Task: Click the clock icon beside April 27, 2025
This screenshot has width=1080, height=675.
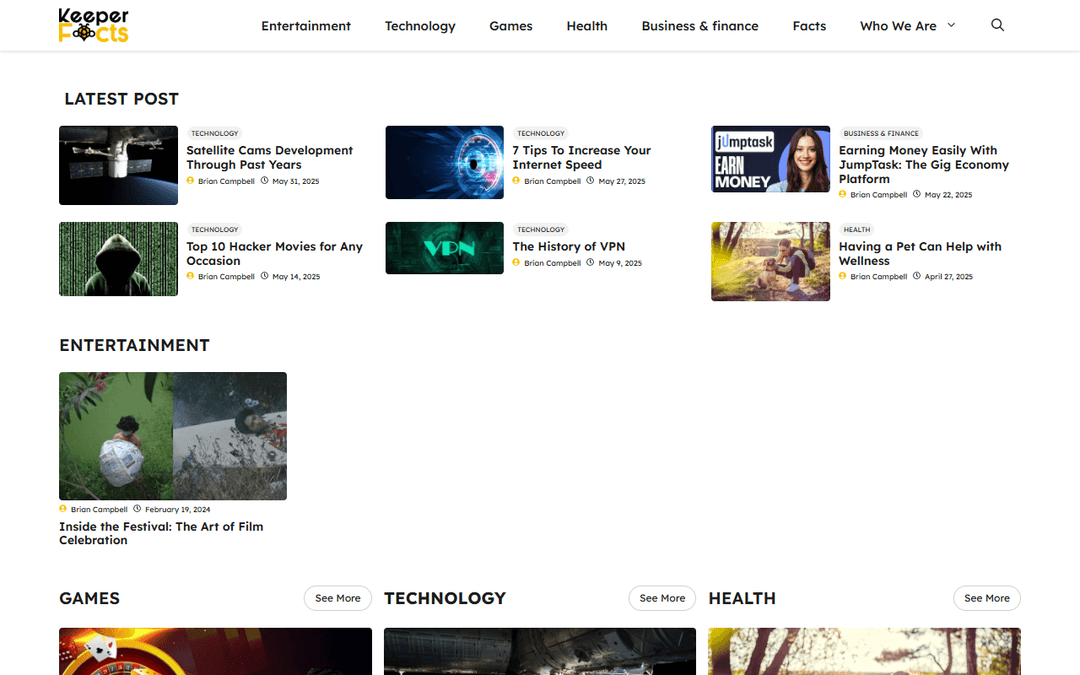Action: [917, 276]
